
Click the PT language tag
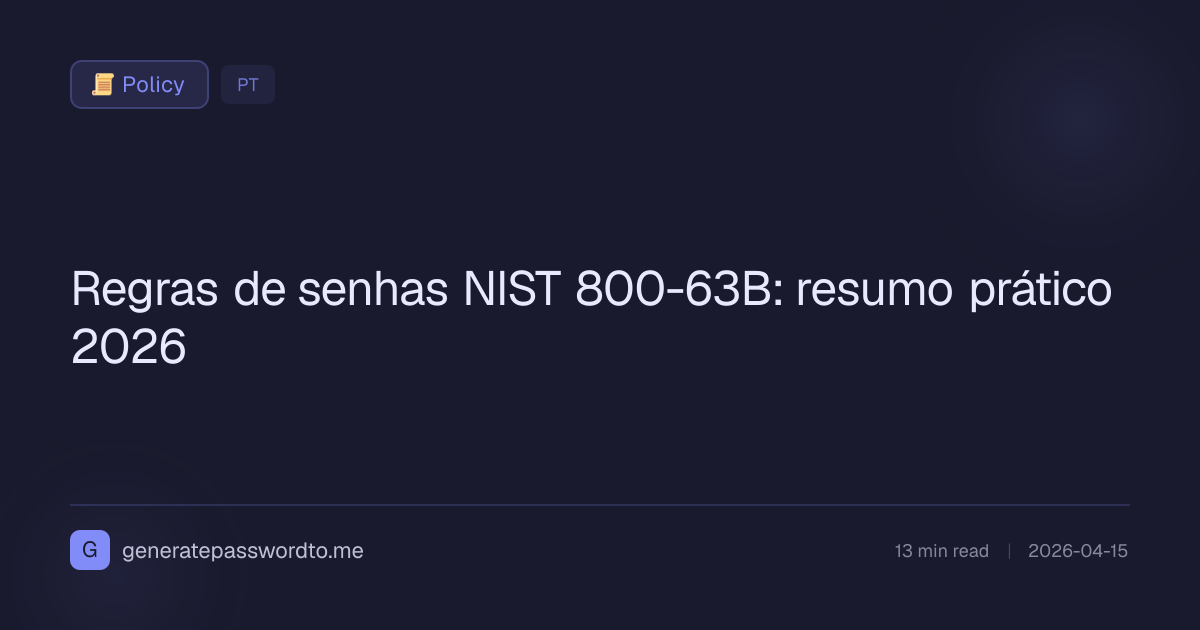[248, 85]
